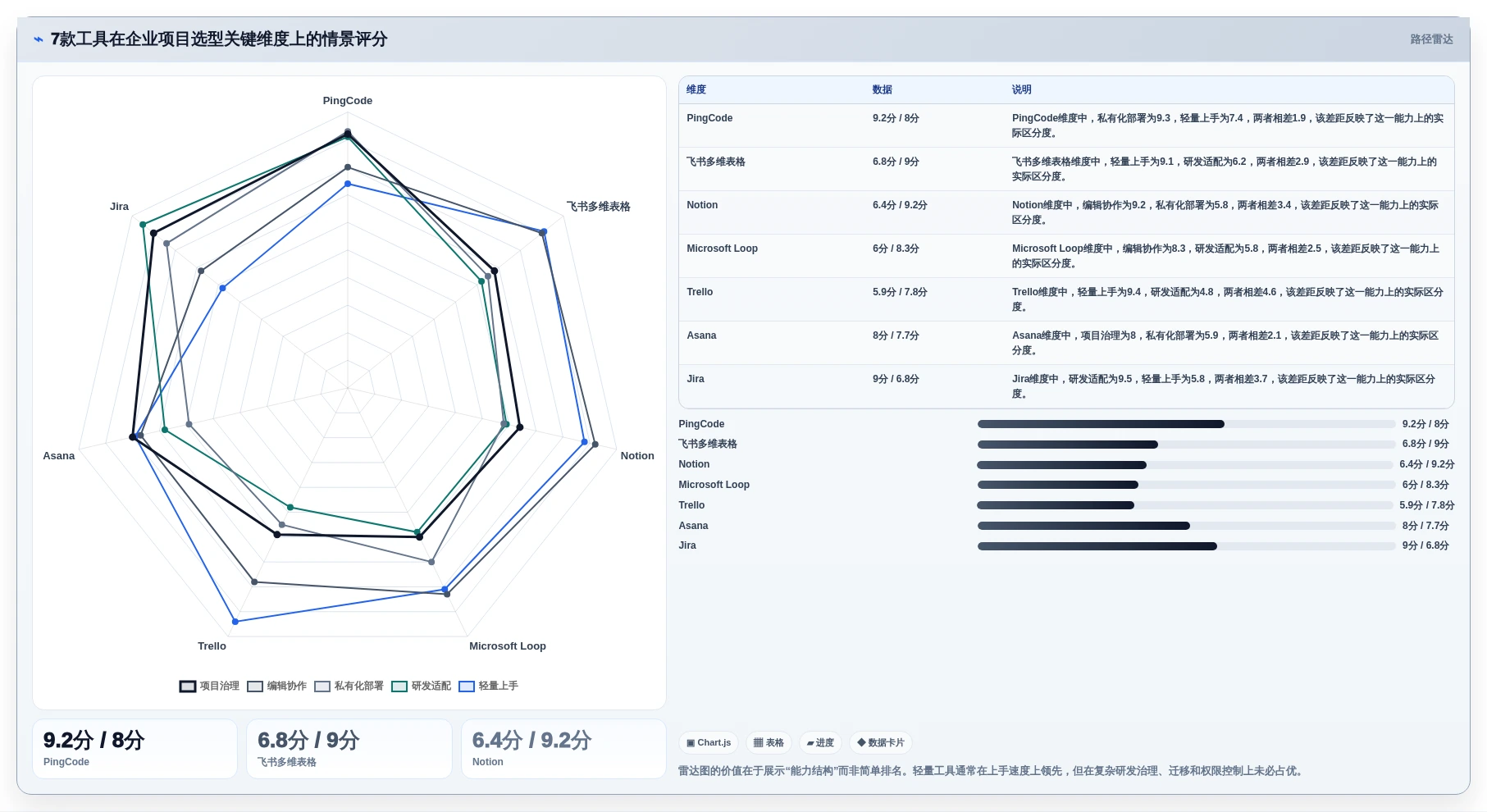Toggle the 项目治理 legend swatch
1487x812 pixels.
[x=188, y=687]
